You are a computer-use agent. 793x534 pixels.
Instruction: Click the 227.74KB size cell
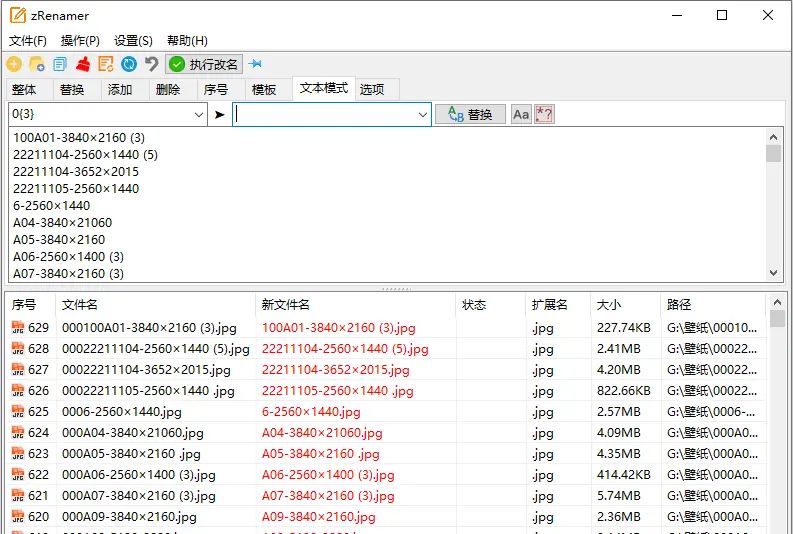tap(624, 328)
